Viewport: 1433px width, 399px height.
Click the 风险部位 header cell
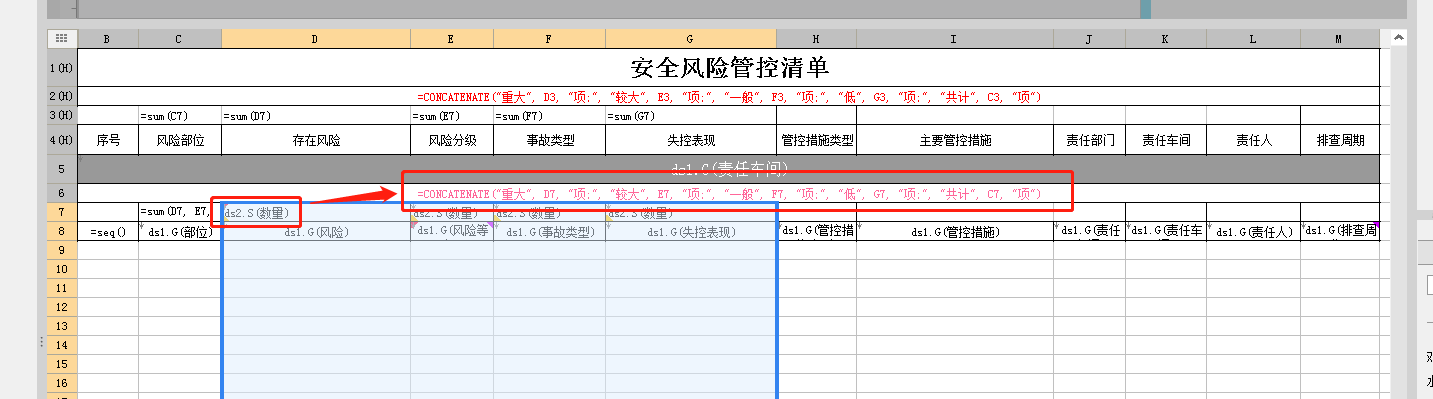click(x=180, y=140)
